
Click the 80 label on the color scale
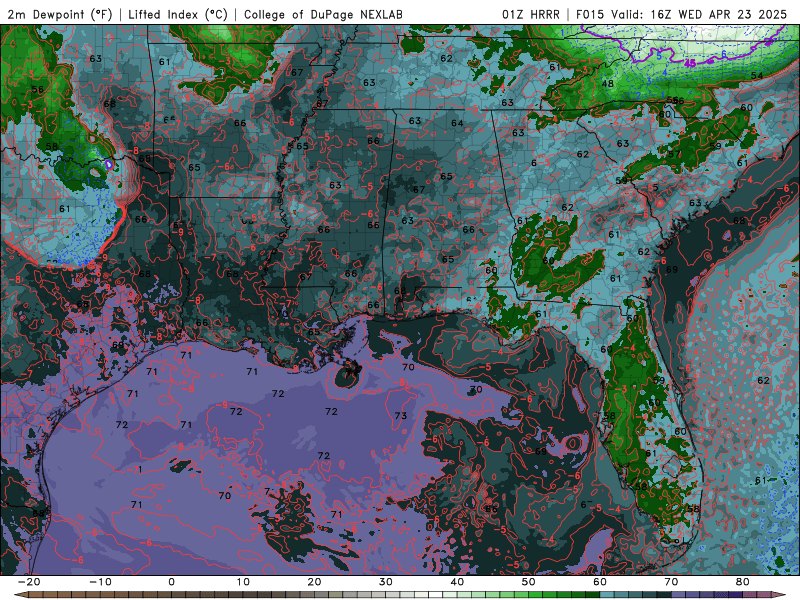point(743,582)
